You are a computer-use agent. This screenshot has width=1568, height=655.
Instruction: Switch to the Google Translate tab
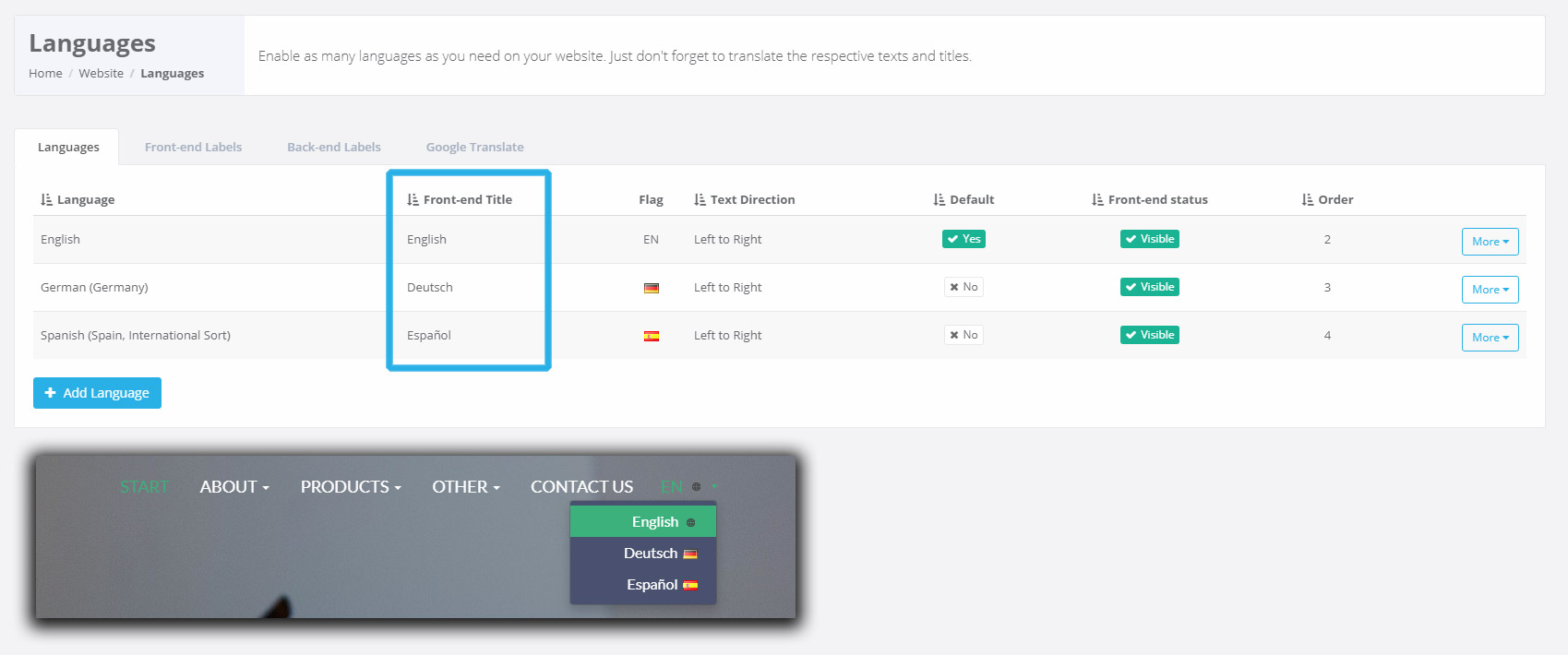click(x=474, y=148)
